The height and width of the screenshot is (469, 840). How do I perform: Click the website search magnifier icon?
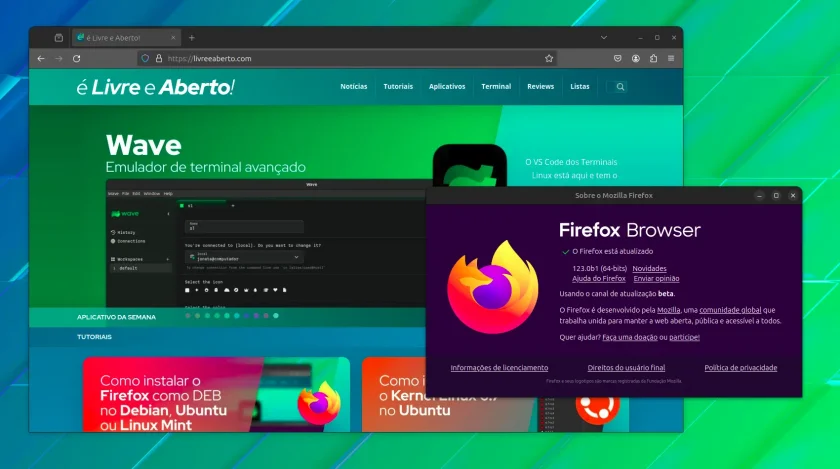(x=620, y=87)
